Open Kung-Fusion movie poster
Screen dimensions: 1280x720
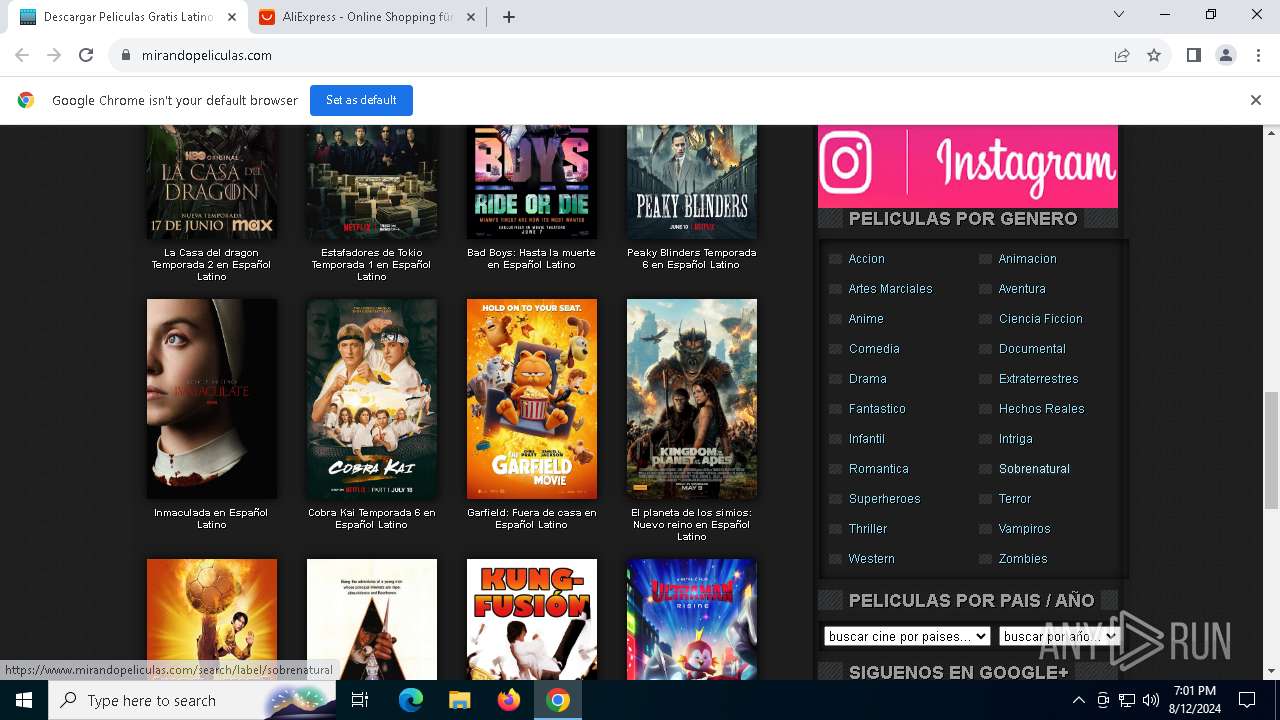pos(532,619)
